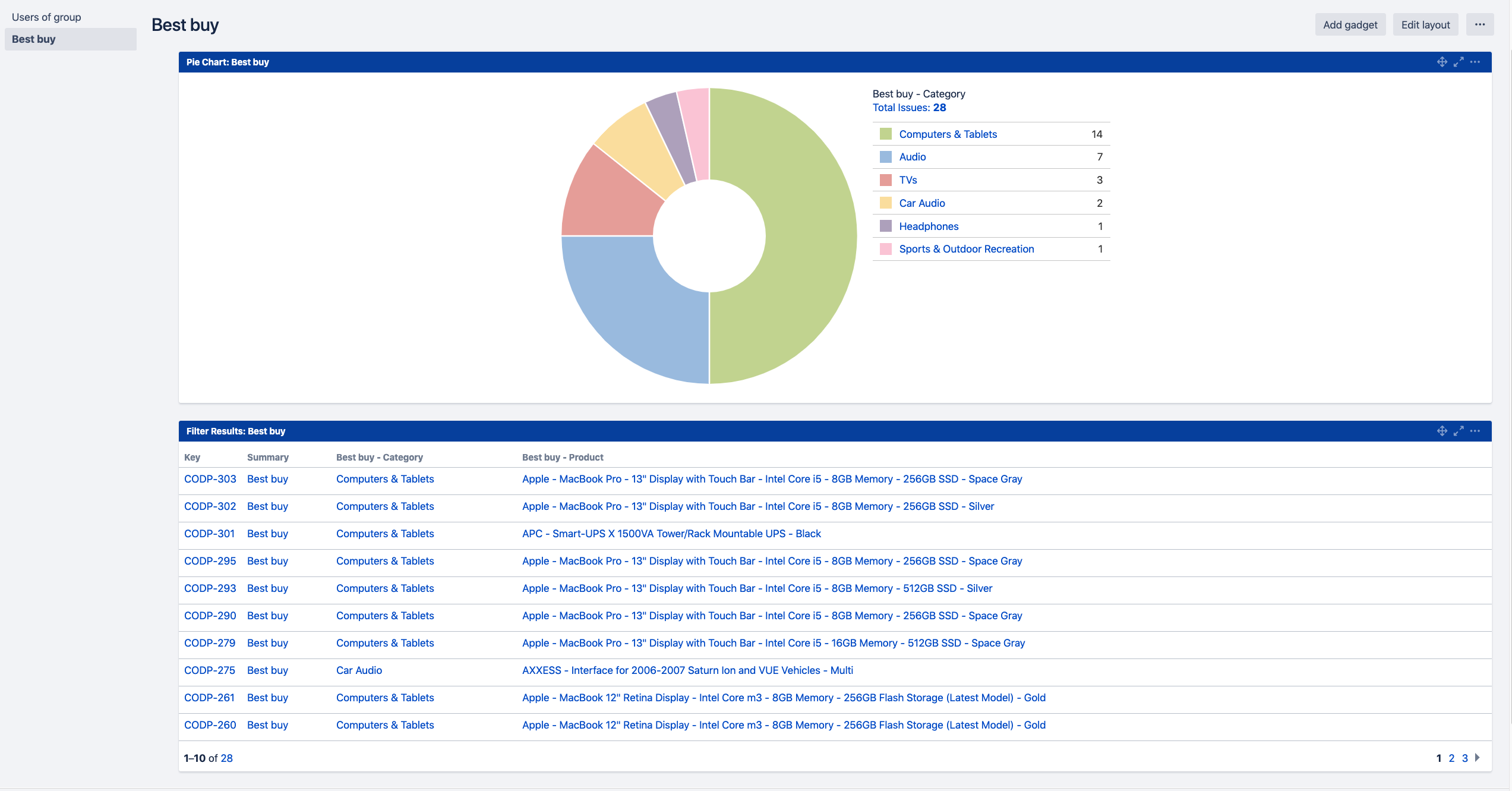The width and height of the screenshot is (1512, 791).
Task: Click the Add gadget button
Action: [x=1350, y=24]
